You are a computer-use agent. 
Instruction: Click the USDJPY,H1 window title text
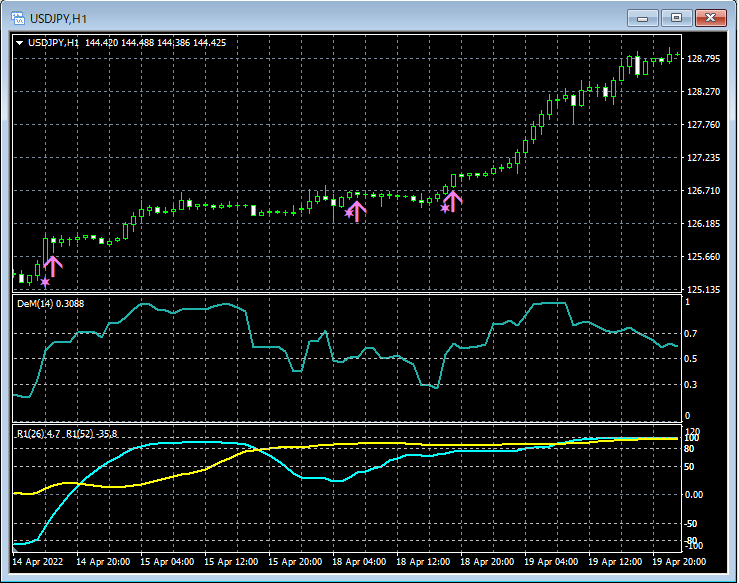pos(58,18)
